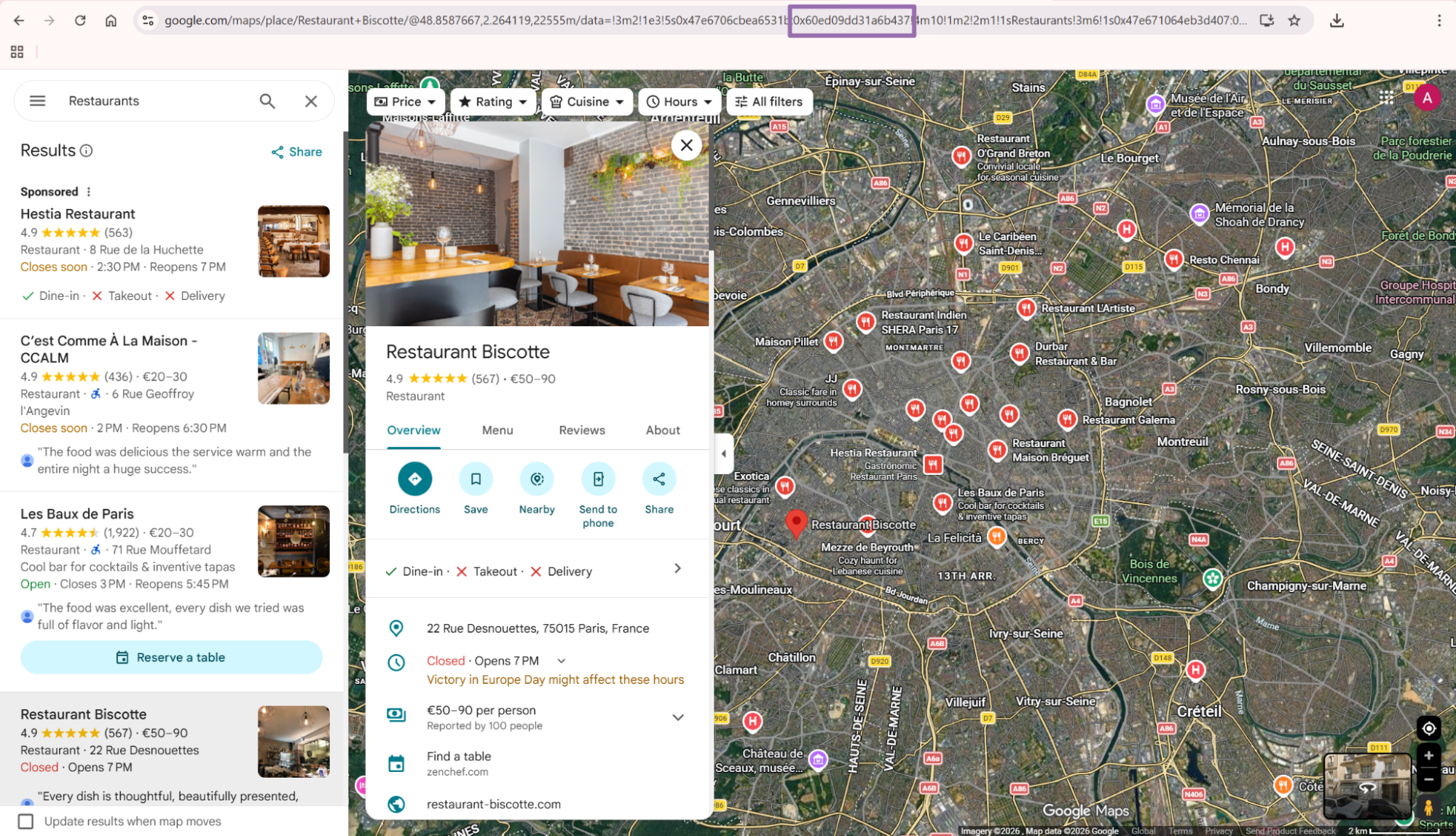Click Share icon in Biscotte panel
The width and height of the screenshot is (1456, 836).
pyautogui.click(x=659, y=479)
